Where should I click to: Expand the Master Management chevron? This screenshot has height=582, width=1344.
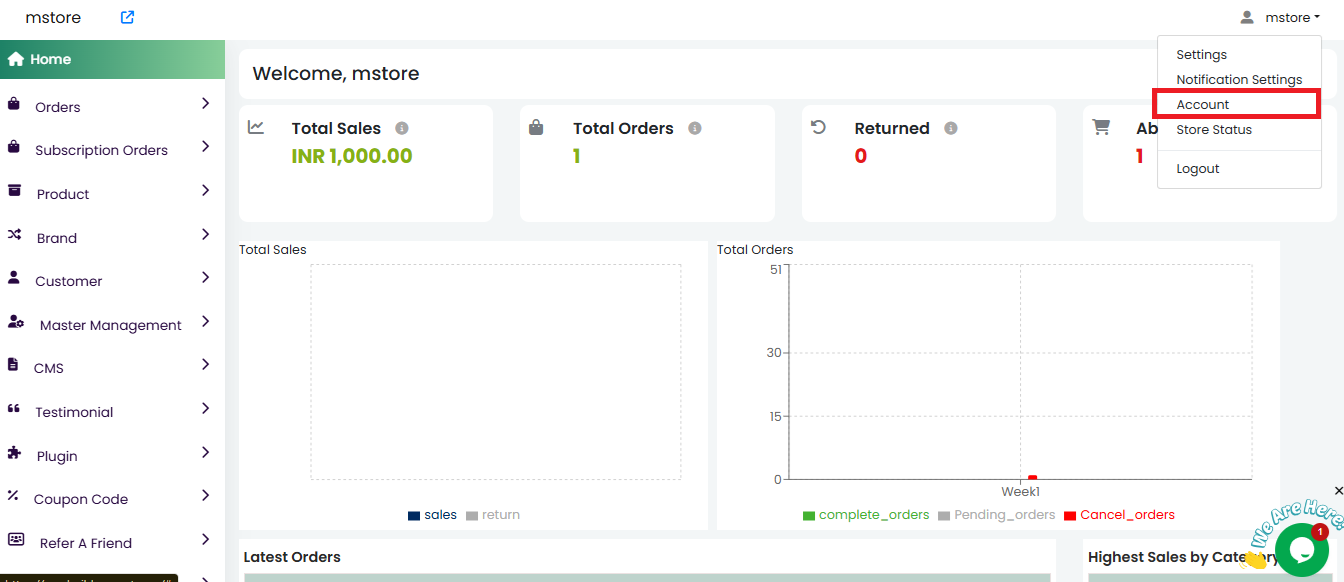pyautogui.click(x=205, y=321)
